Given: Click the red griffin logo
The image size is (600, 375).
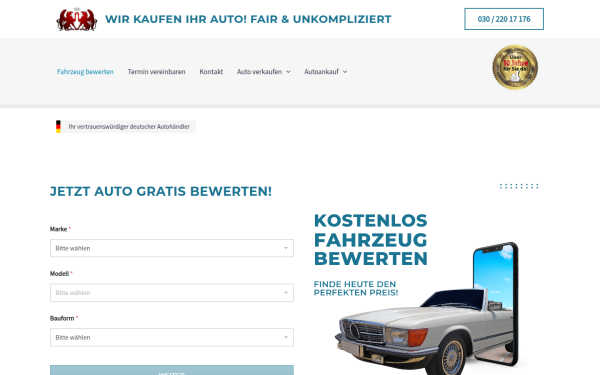Looking at the screenshot, I should click(77, 19).
